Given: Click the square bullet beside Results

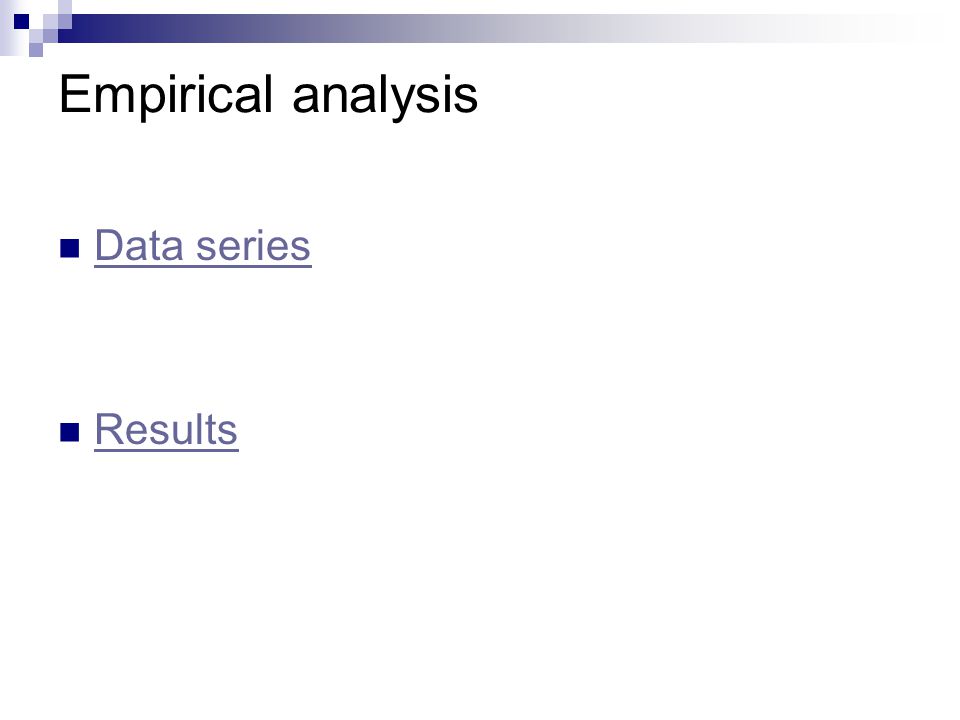Looking at the screenshot, I should click(70, 432).
